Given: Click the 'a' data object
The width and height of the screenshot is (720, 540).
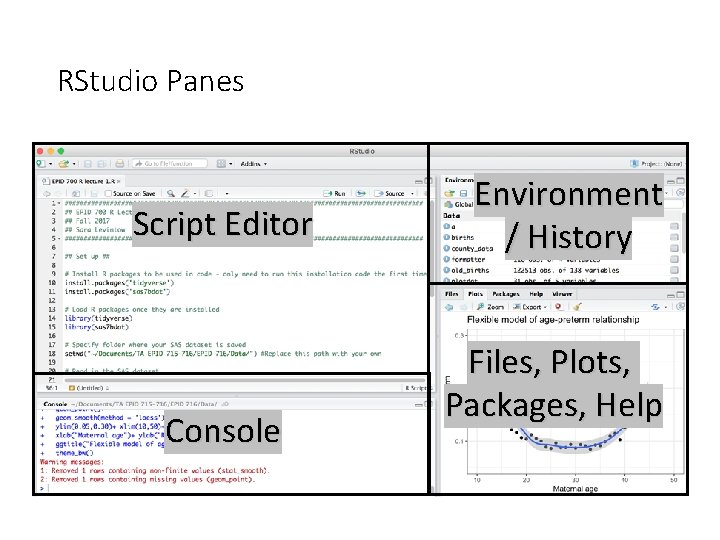Looking at the screenshot, I should point(453,226).
